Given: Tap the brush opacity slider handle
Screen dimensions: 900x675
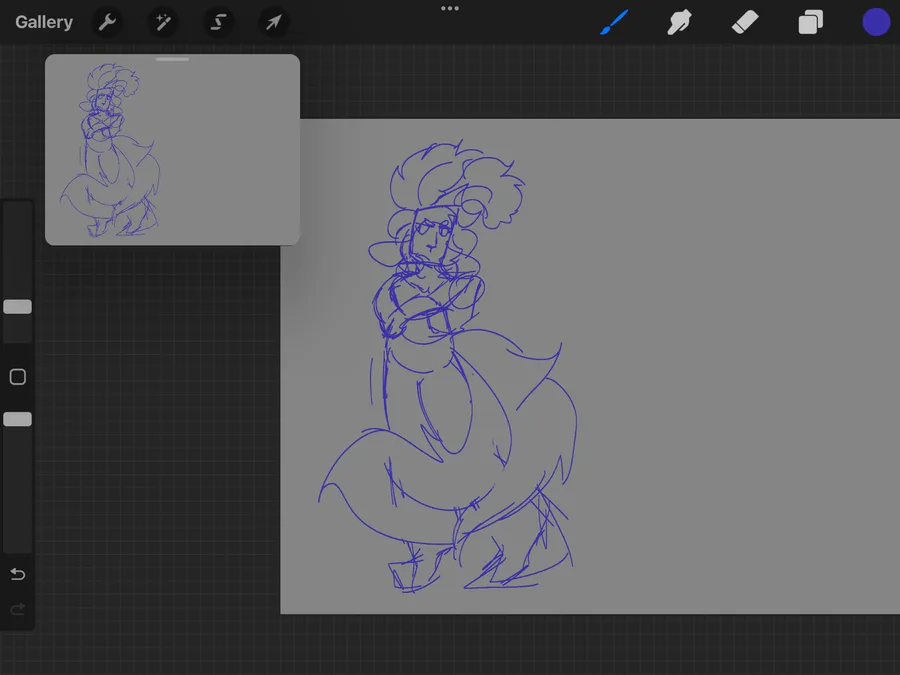Looking at the screenshot, I should coord(18,419).
